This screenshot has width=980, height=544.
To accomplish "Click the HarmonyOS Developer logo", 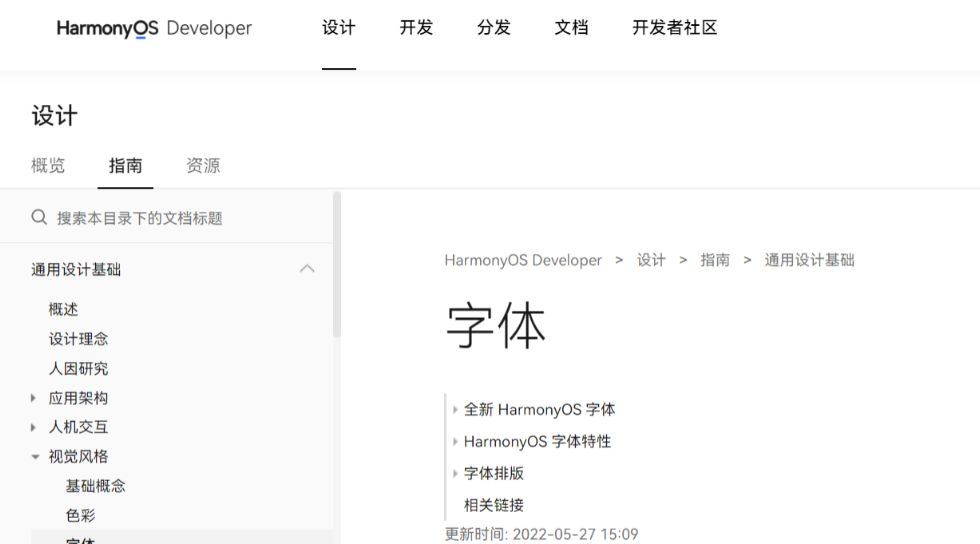I will (154, 28).
